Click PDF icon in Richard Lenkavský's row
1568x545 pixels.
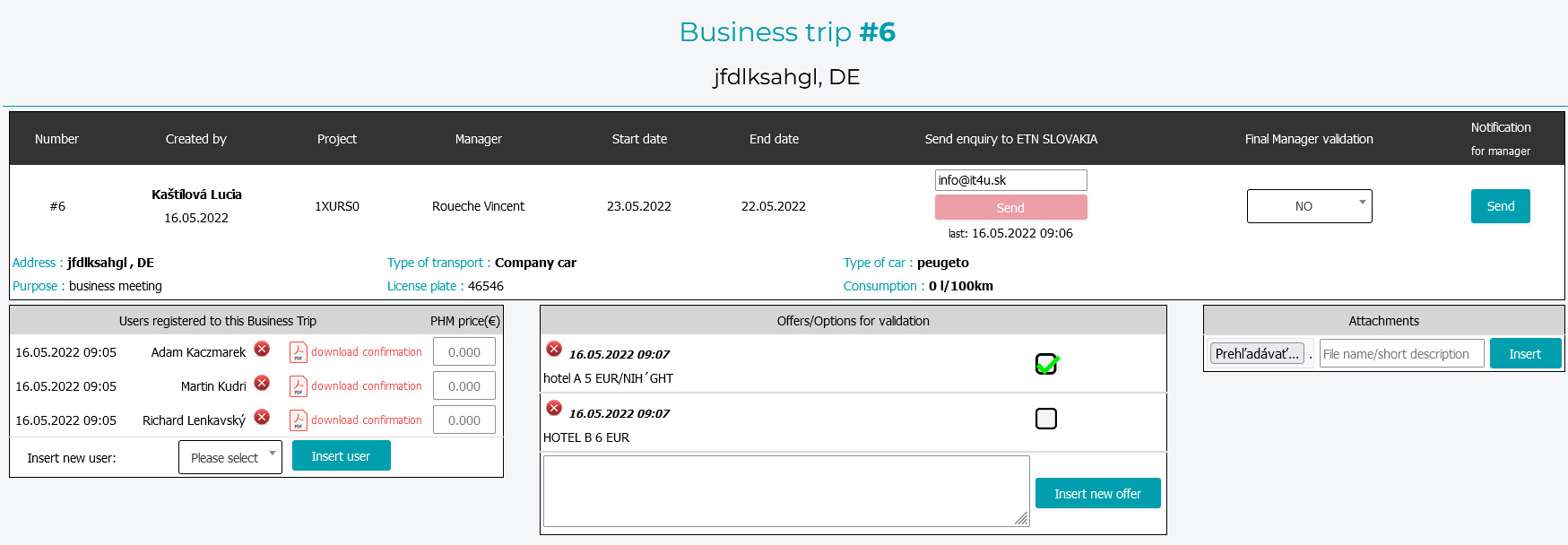tap(299, 420)
